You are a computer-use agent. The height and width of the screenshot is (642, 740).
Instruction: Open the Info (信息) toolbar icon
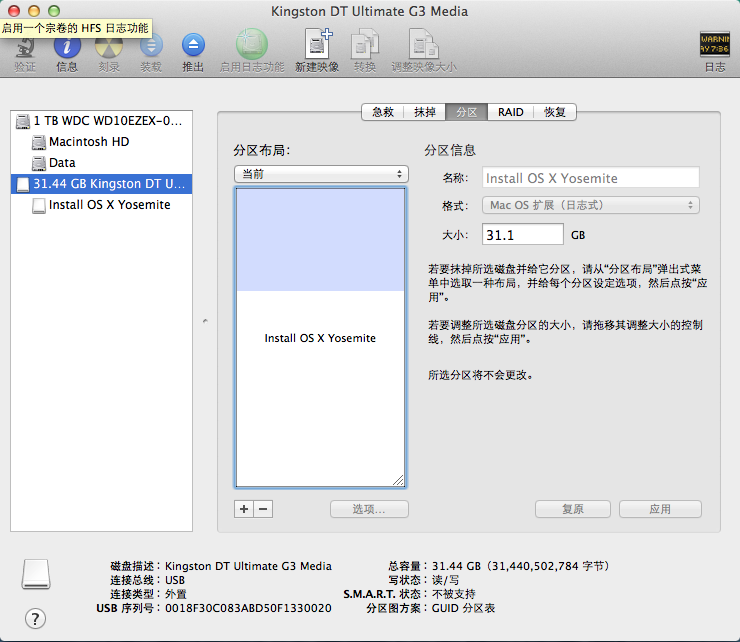[x=67, y=46]
